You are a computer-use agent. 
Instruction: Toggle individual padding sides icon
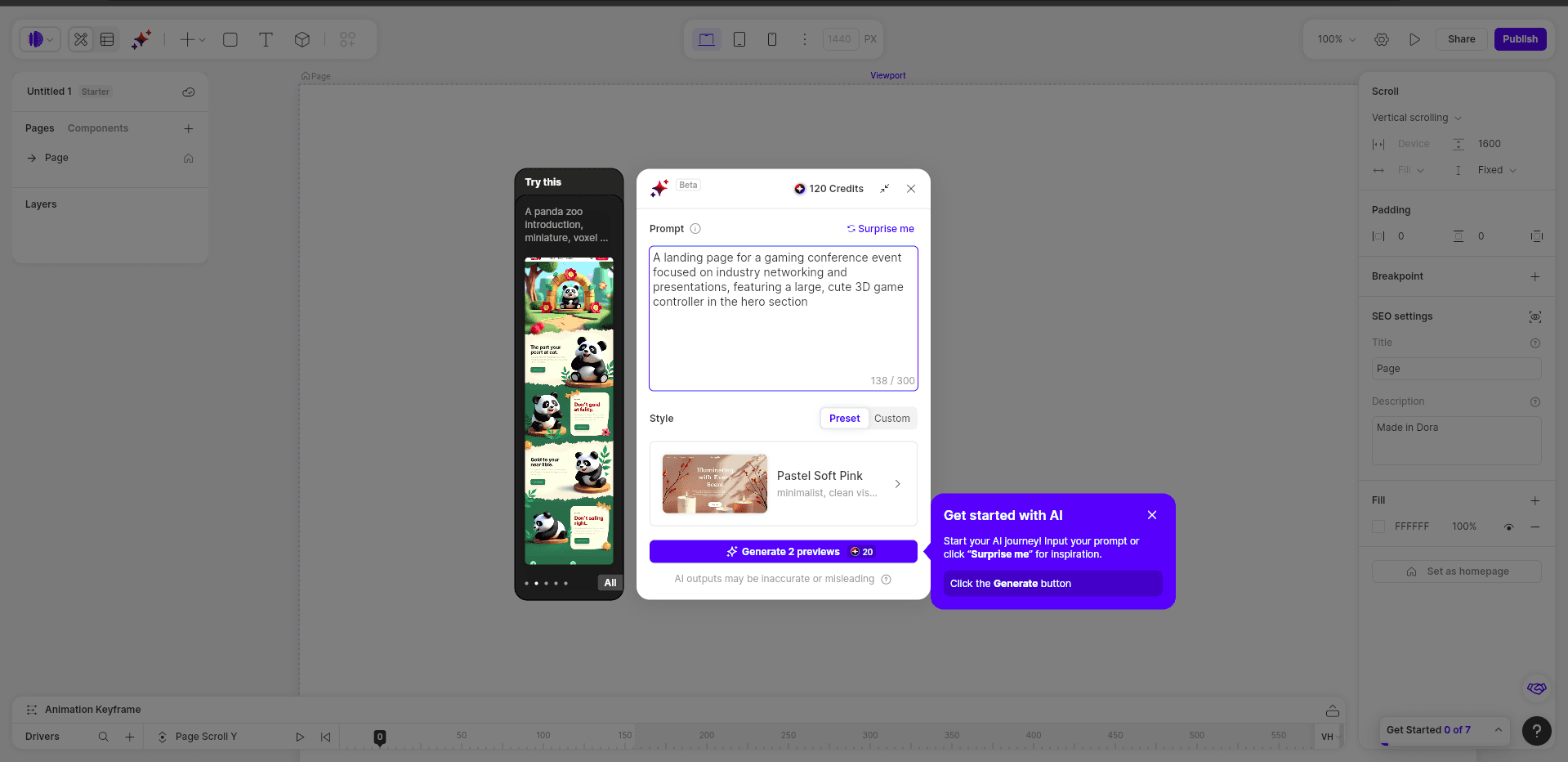coord(1536,236)
